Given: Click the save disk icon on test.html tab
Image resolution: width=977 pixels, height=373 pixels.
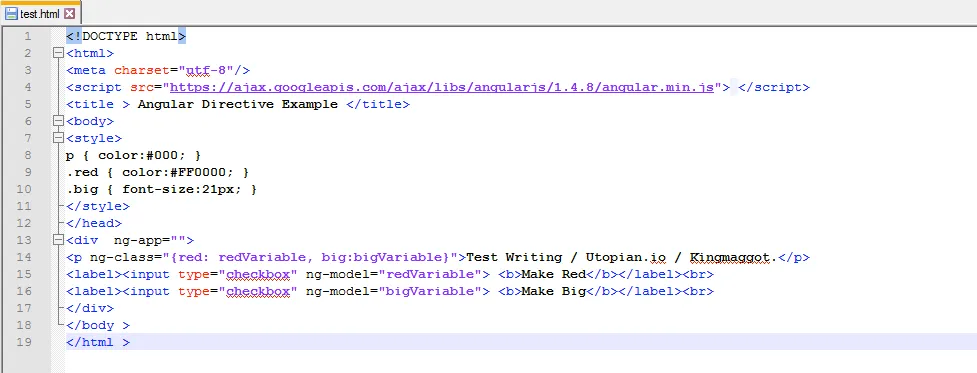Looking at the screenshot, I should pyautogui.click(x=11, y=13).
